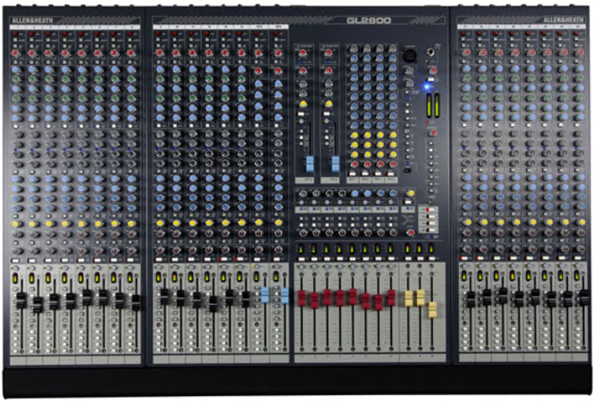Click the red gain knob on the left panel's first channel
The image size is (600, 402).
click(x=15, y=52)
